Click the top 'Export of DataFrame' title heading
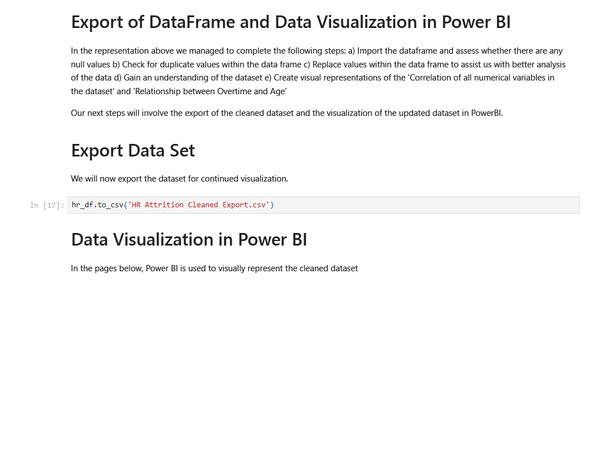The width and height of the screenshot is (611, 450). [x=291, y=21]
